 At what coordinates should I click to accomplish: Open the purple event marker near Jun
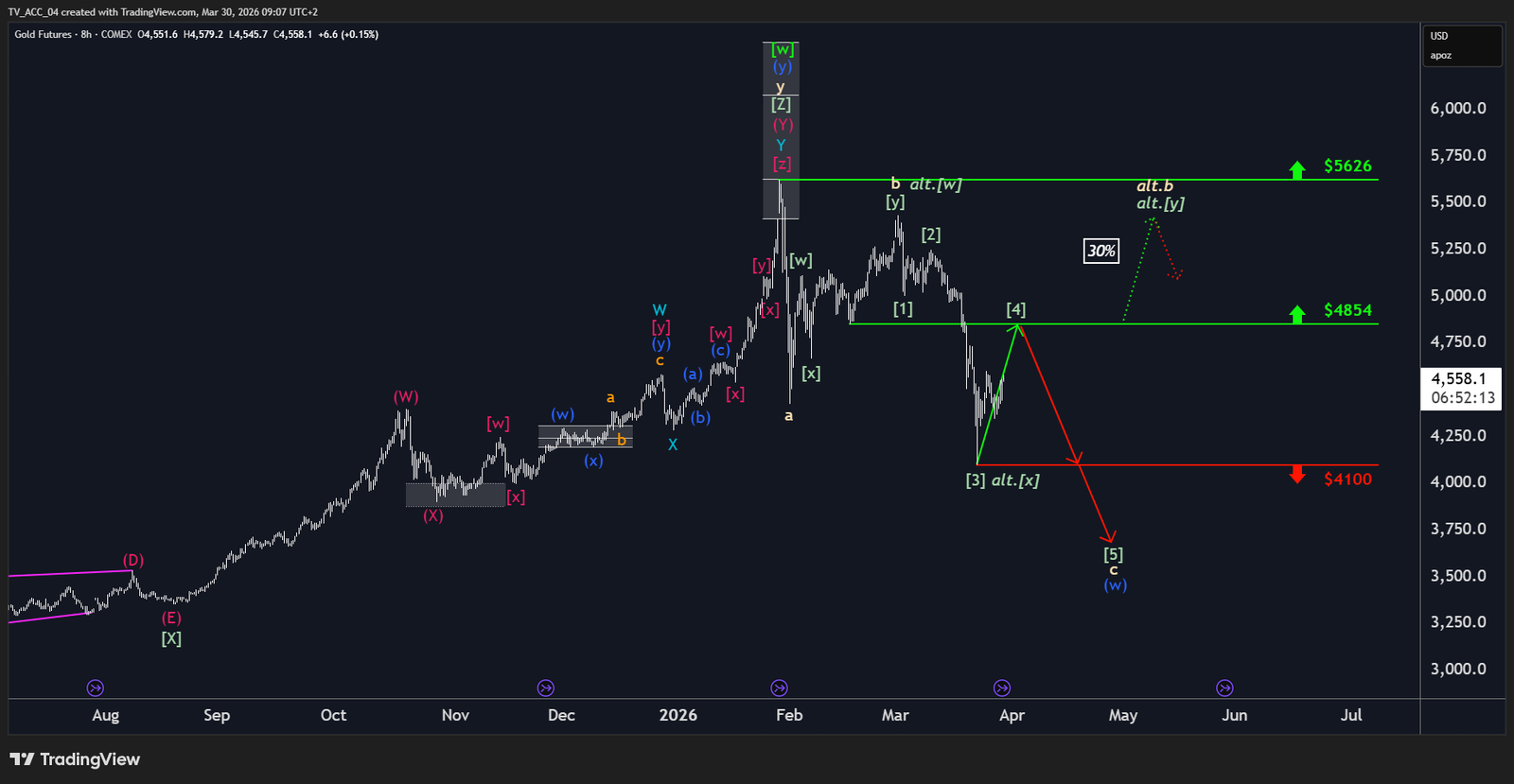tap(1224, 688)
